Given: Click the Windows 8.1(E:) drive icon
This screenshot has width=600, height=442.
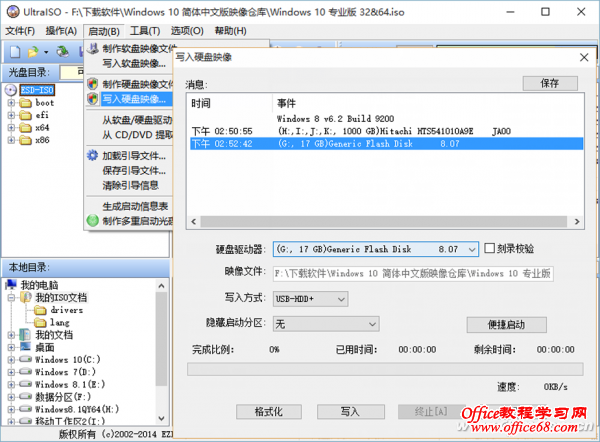Looking at the screenshot, I should tap(26, 384).
